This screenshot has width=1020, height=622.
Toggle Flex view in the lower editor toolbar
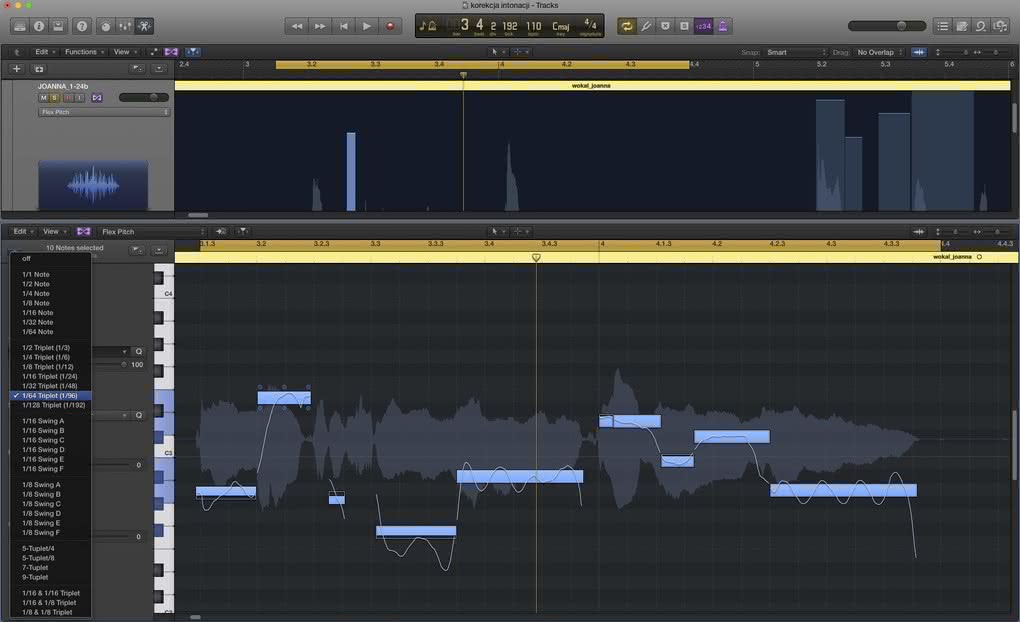pyautogui.click(x=83, y=232)
